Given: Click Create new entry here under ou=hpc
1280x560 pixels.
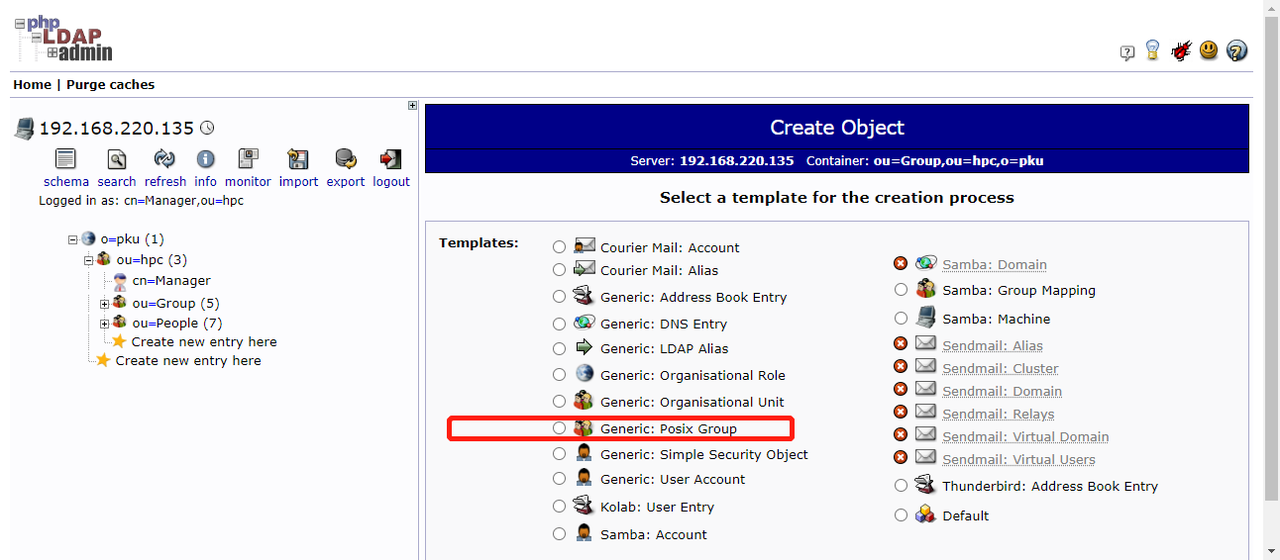Looking at the screenshot, I should point(204,341).
